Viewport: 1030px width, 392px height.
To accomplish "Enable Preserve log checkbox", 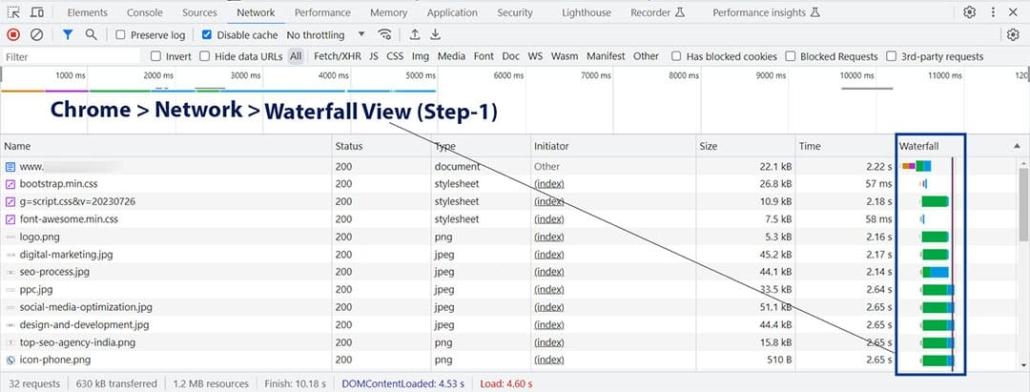I will (x=120, y=35).
